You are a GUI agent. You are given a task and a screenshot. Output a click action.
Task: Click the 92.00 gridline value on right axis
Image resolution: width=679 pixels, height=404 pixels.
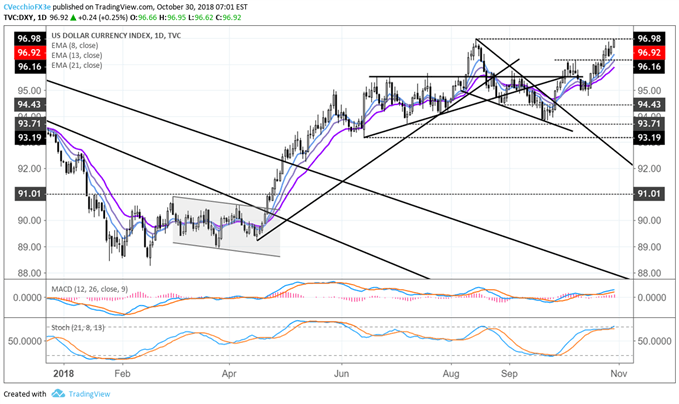point(649,168)
